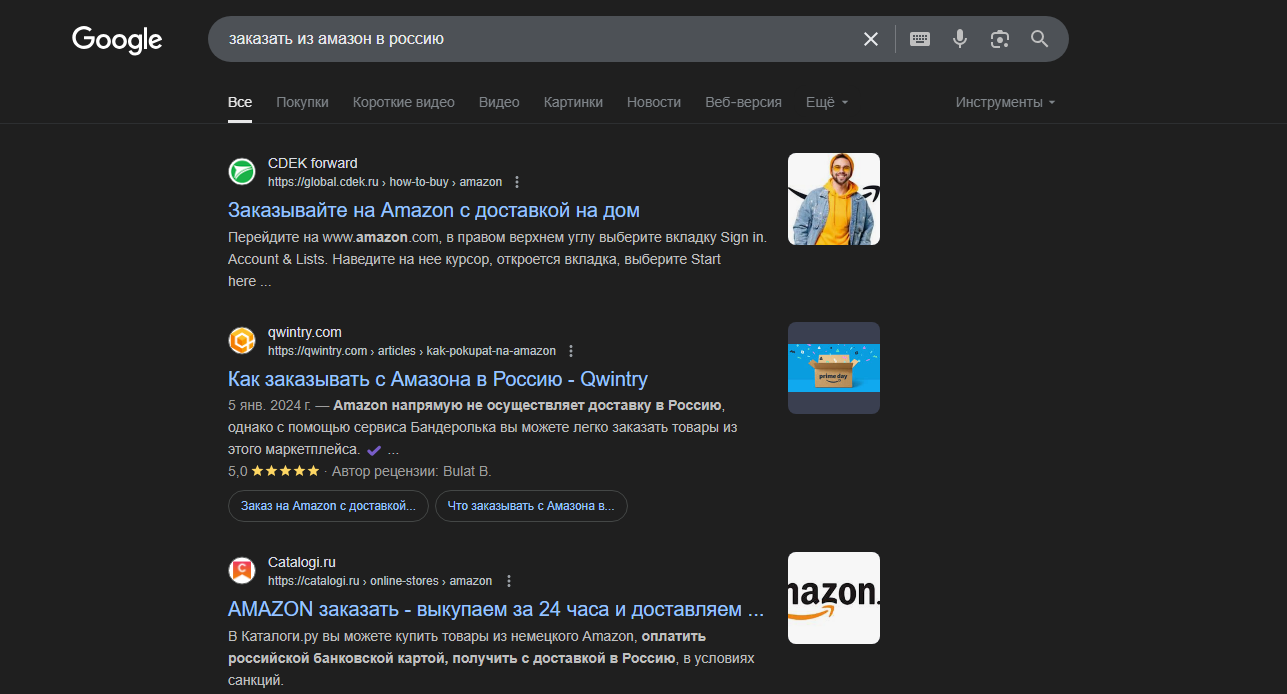Expand the Ещё dropdown menu

click(827, 102)
